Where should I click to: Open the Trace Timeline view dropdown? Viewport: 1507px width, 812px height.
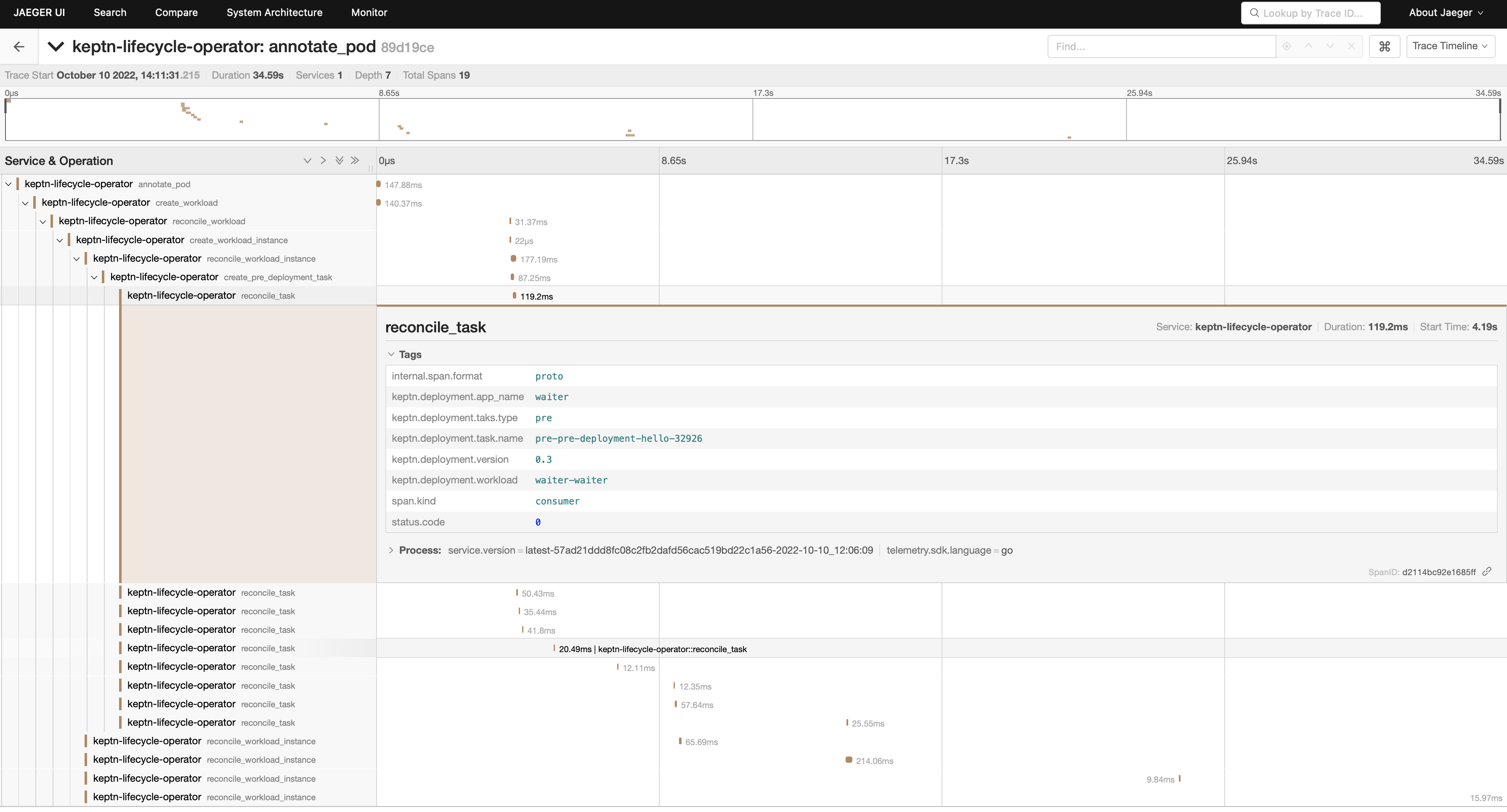1450,46
